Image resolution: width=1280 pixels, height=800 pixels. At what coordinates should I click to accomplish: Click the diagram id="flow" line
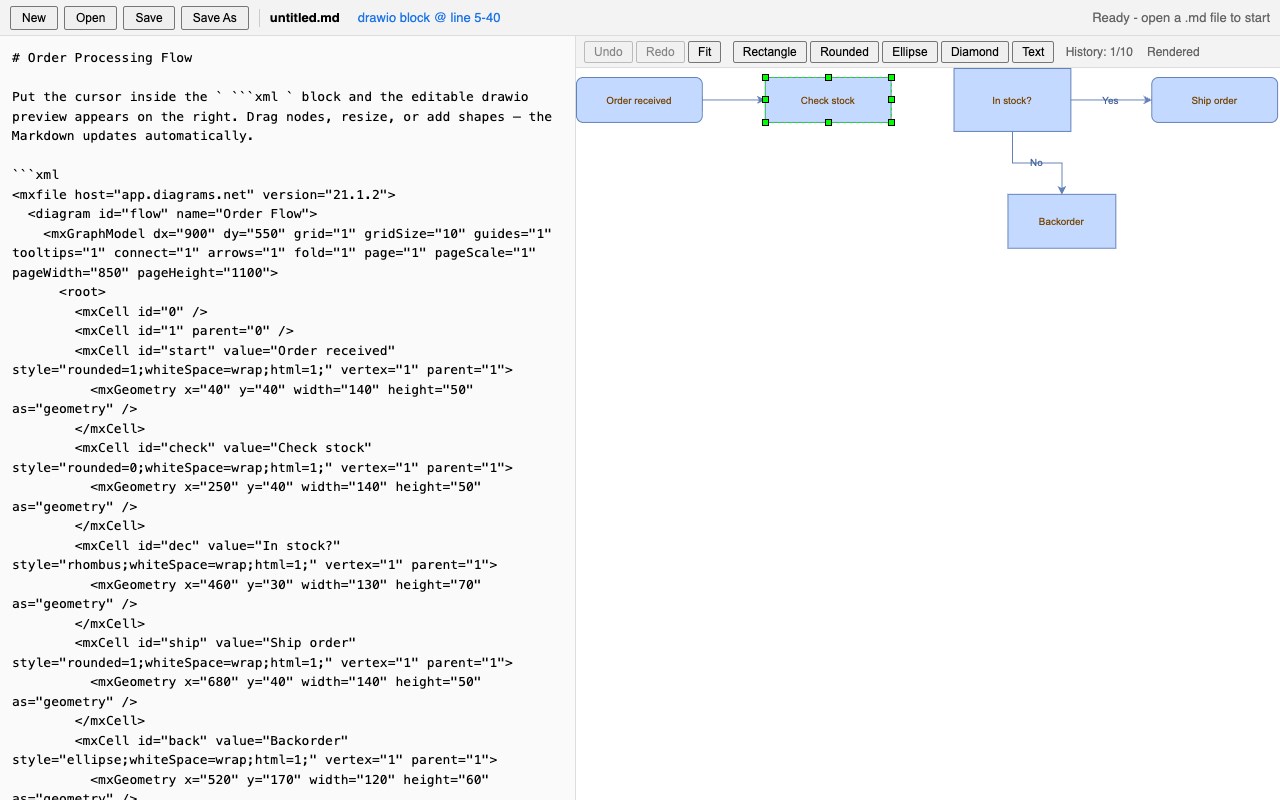(172, 214)
